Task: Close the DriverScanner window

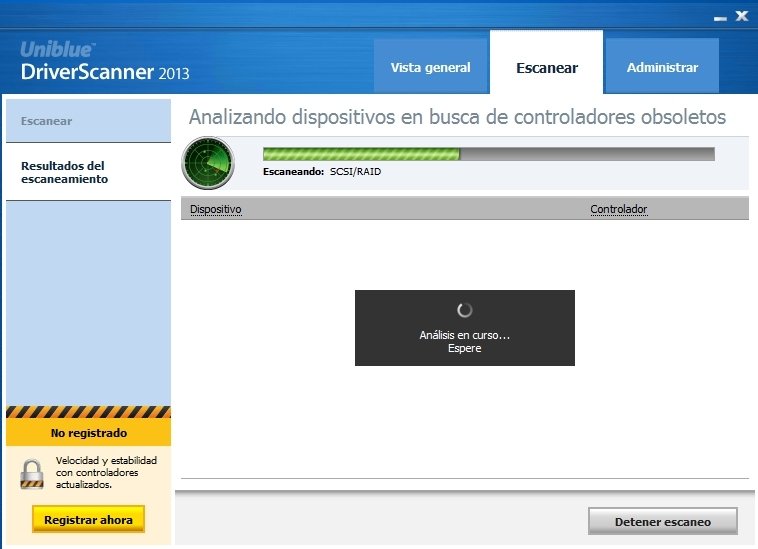Action: 742,16
